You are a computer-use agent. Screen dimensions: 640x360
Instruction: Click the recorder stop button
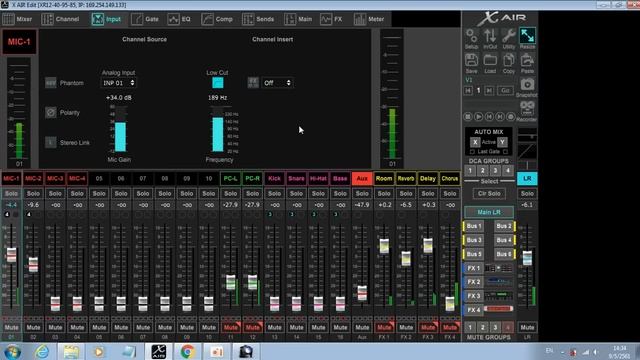point(468,117)
